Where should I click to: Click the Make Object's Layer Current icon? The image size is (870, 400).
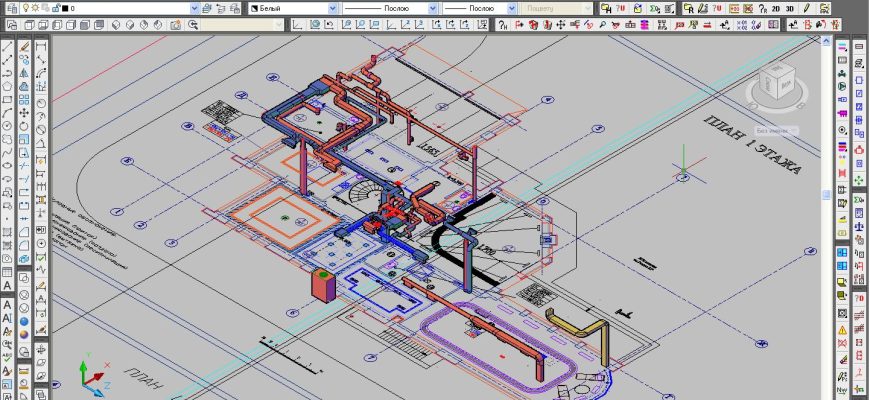point(206,8)
